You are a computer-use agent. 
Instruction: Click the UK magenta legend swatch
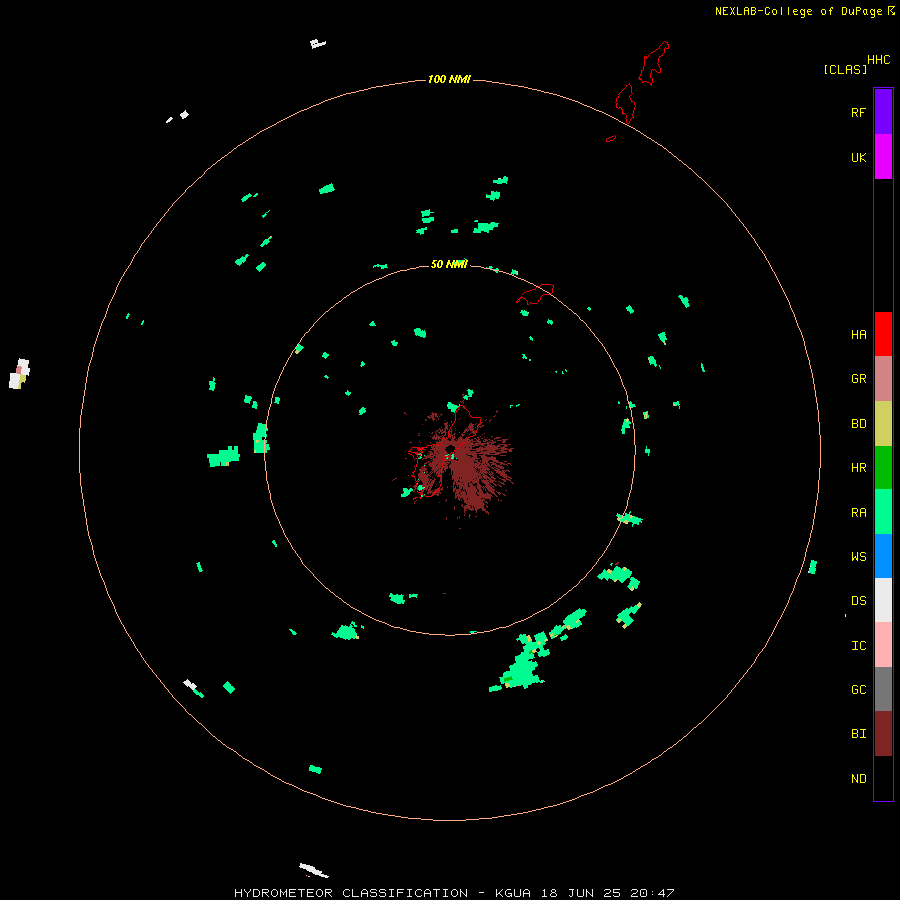(x=883, y=157)
